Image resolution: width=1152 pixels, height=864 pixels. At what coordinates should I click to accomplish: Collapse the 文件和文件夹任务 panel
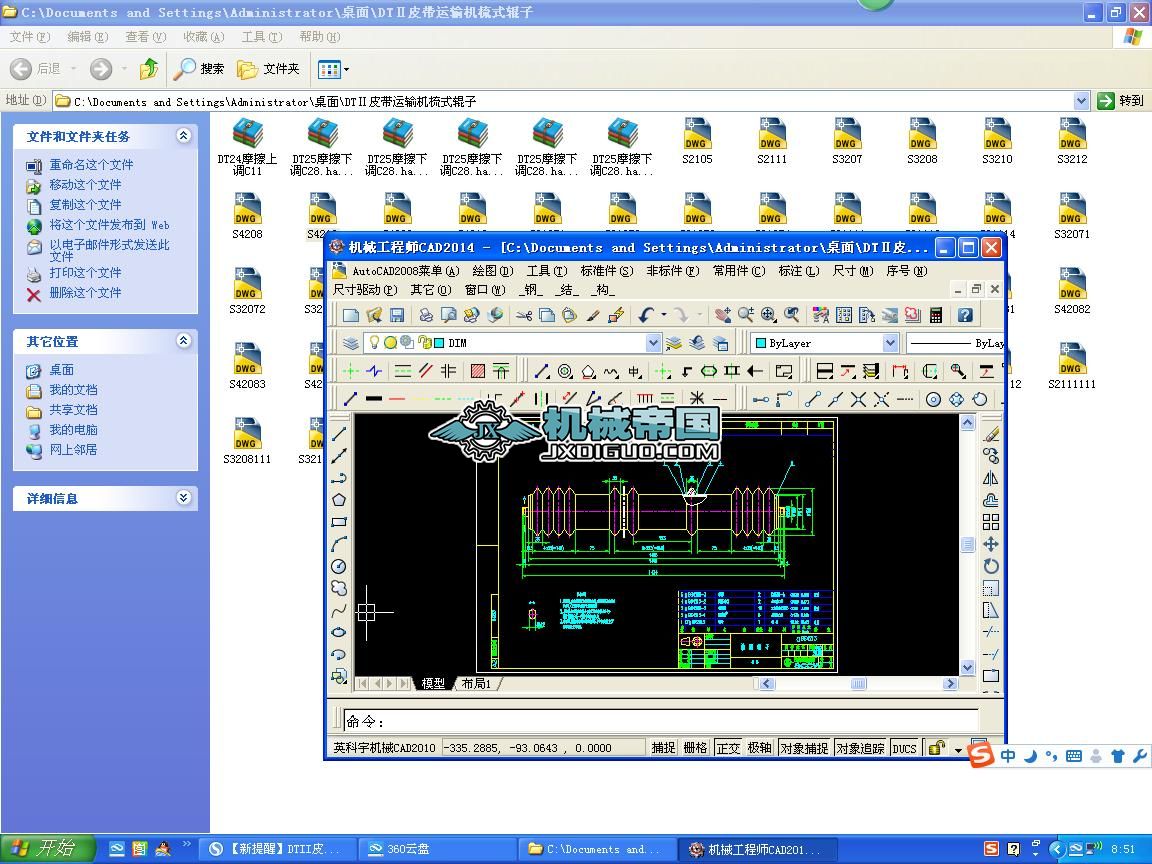[x=183, y=136]
